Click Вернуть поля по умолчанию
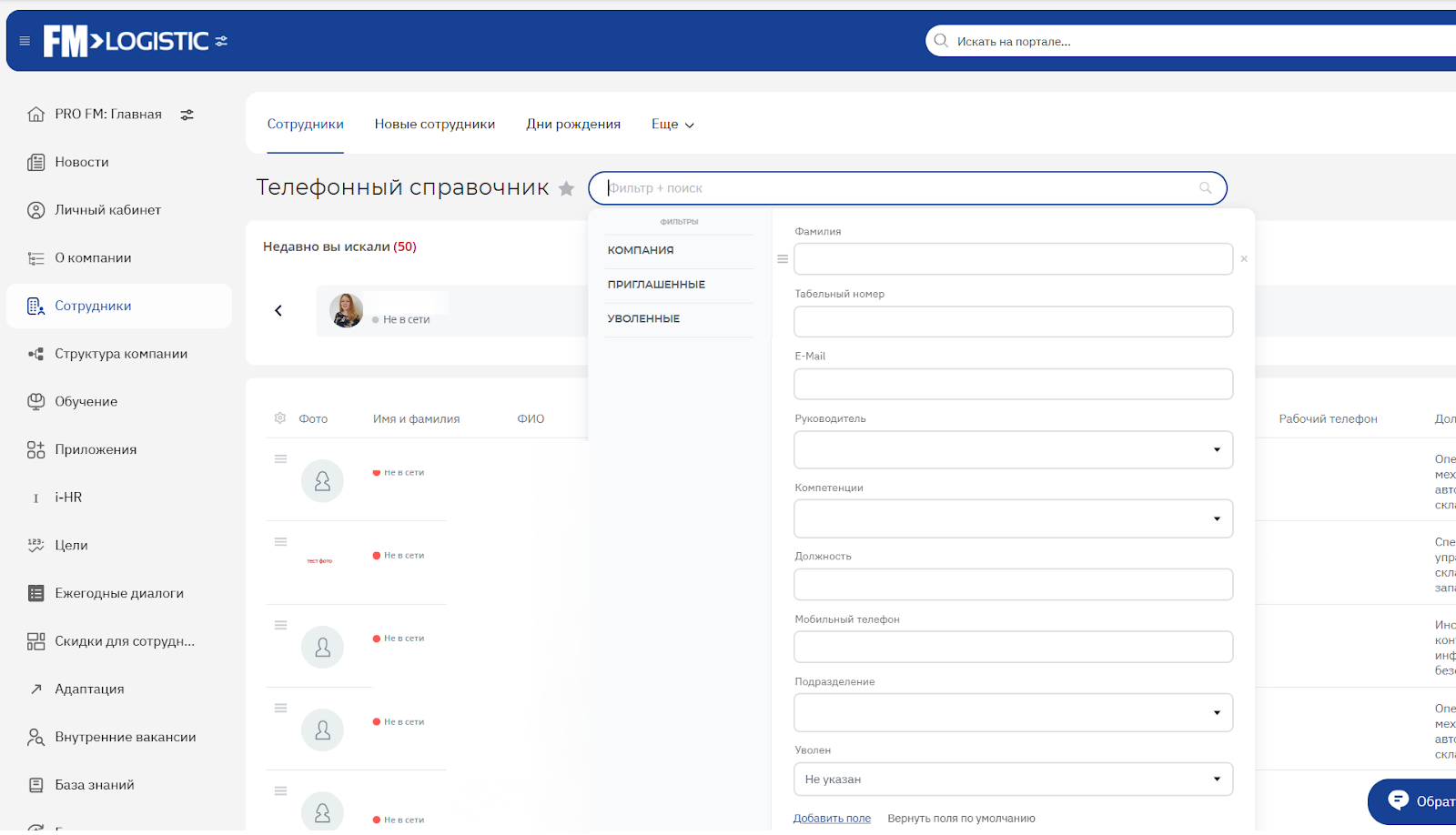The image size is (1456, 835). [x=961, y=819]
